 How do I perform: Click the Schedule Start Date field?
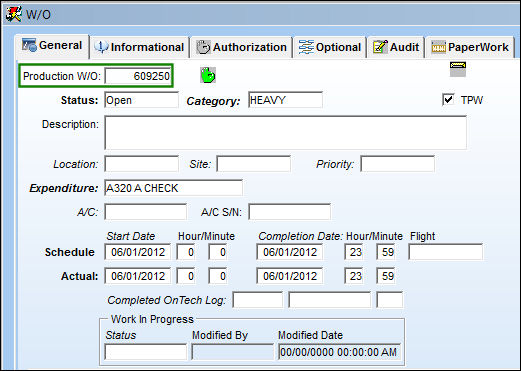pyautogui.click(x=138, y=252)
